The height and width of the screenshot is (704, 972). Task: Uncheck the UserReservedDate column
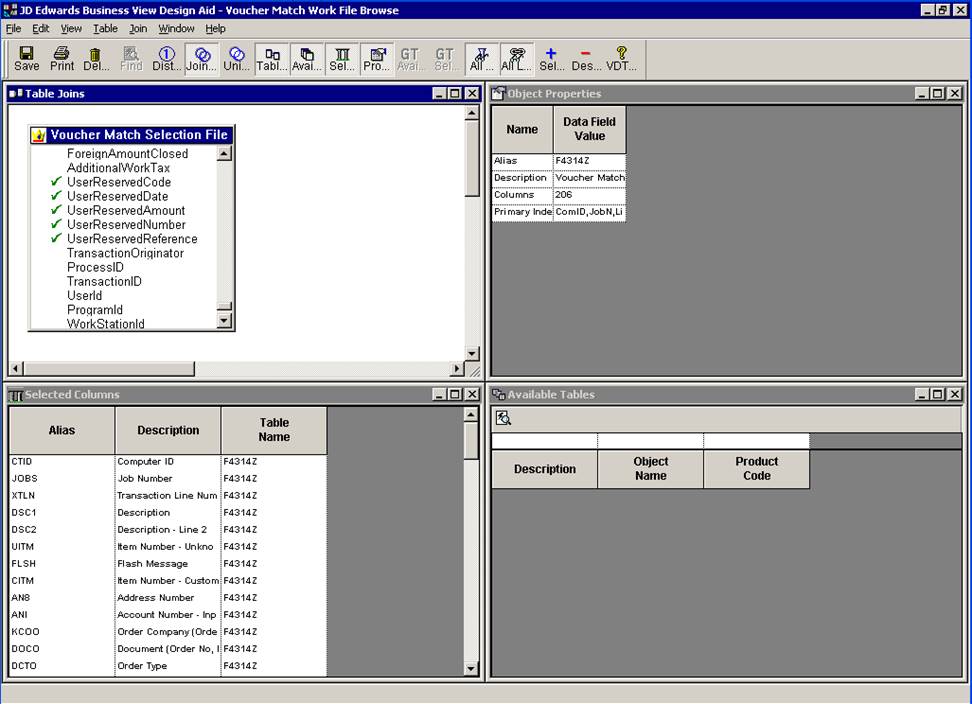click(56, 196)
